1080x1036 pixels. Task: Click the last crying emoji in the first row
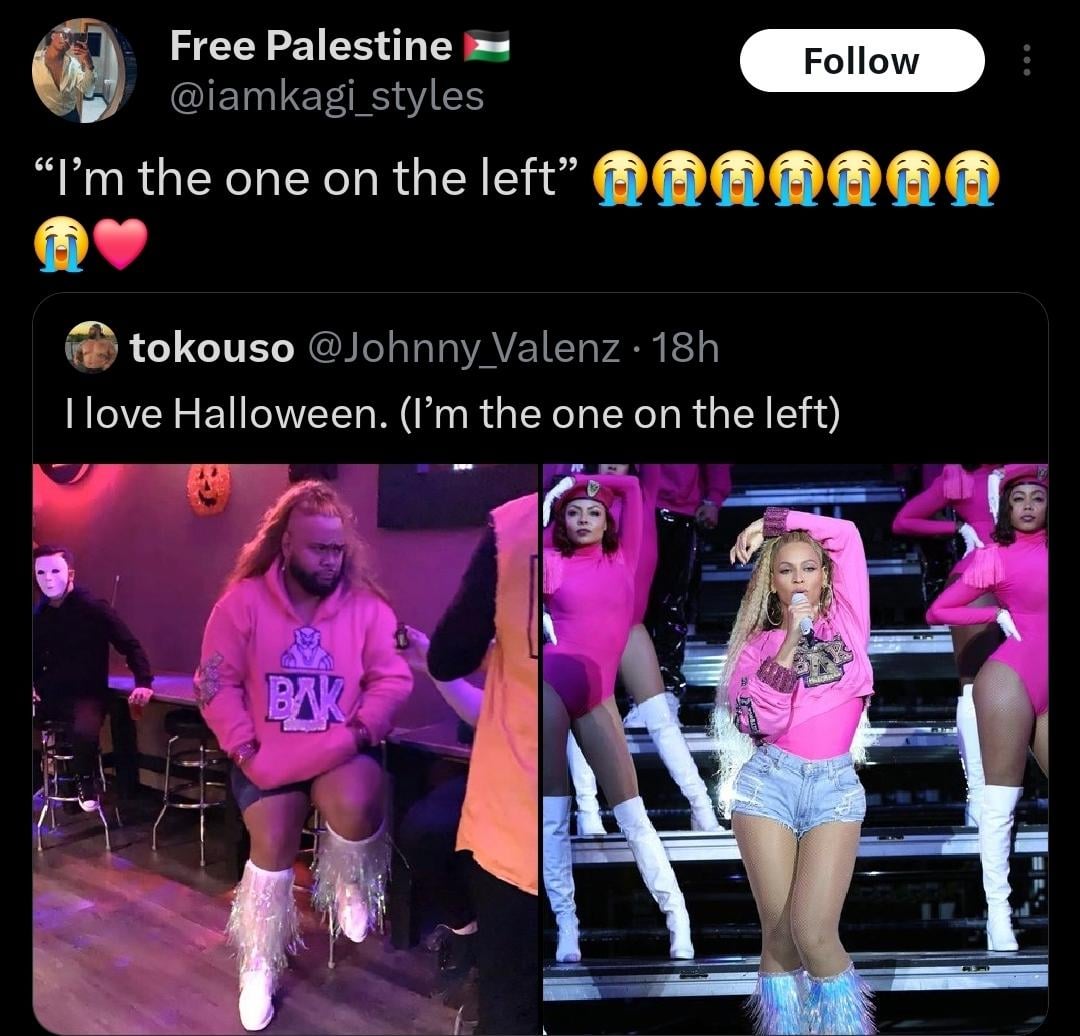[972, 179]
